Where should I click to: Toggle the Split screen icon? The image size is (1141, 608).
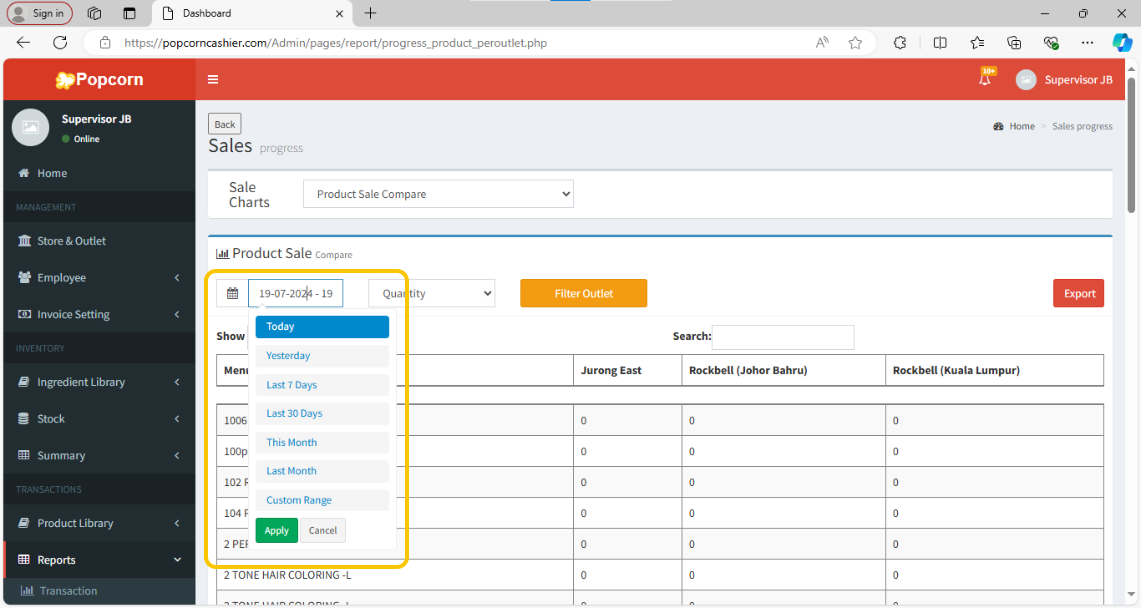pyautogui.click(x=940, y=43)
